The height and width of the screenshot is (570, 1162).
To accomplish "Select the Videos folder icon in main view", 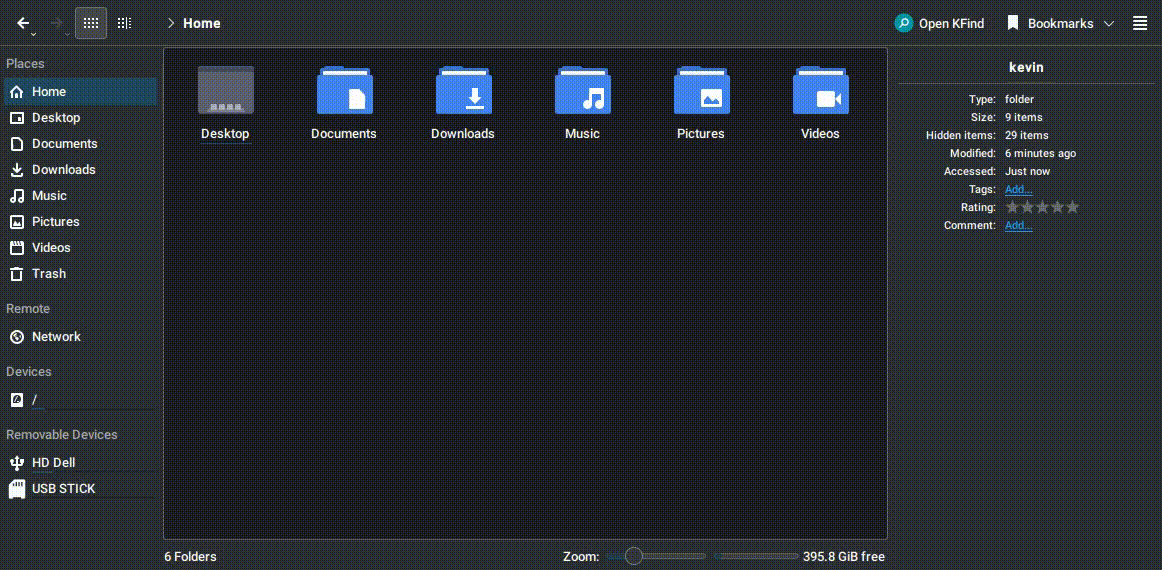I will point(820,90).
